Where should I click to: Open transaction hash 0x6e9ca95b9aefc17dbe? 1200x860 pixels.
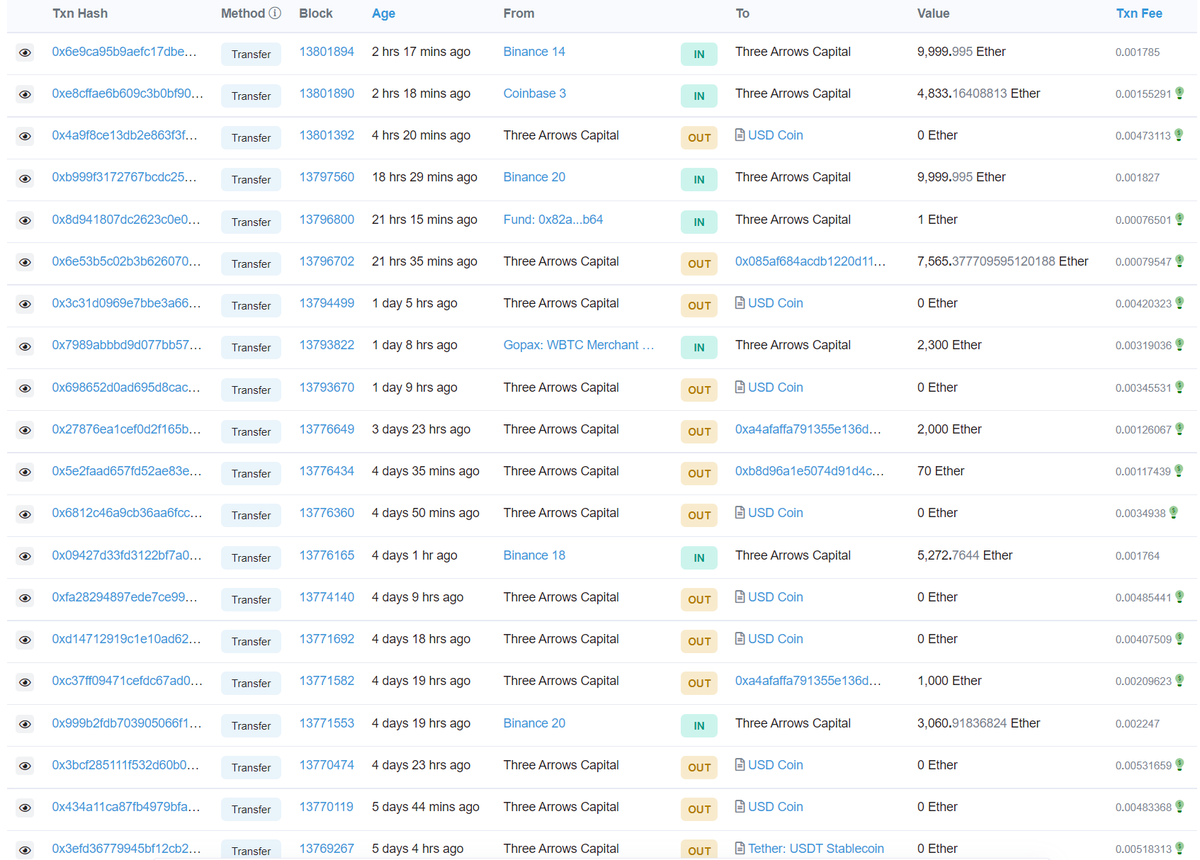pos(124,52)
